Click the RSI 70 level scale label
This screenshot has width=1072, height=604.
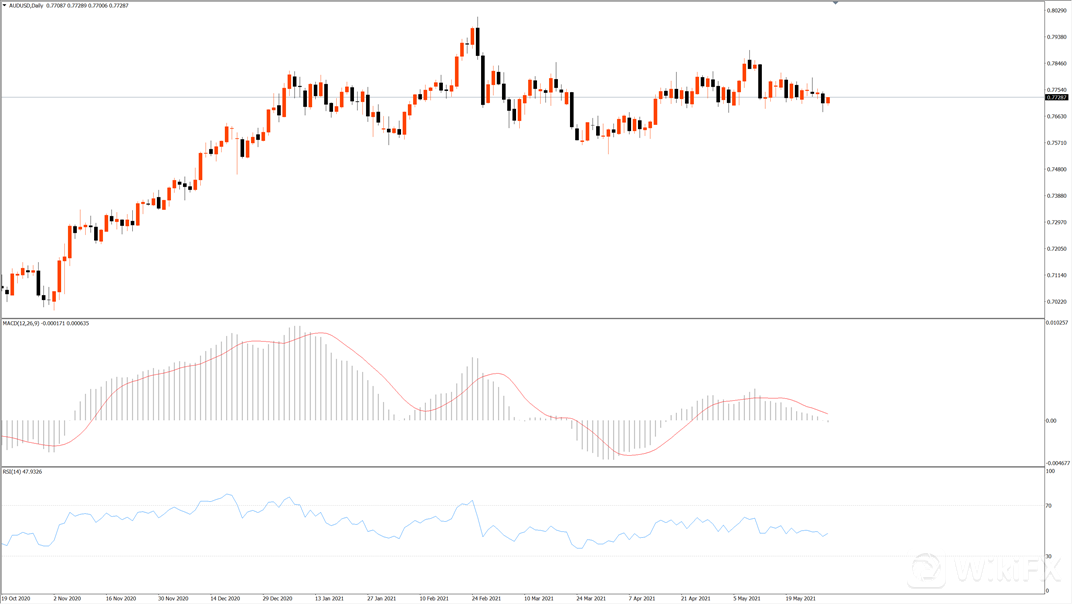coord(1050,506)
